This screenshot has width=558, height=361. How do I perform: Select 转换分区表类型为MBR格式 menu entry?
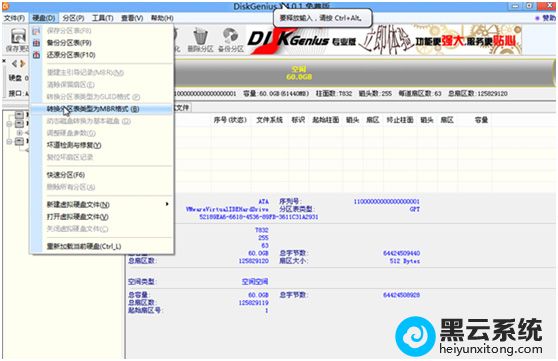click(x=102, y=109)
